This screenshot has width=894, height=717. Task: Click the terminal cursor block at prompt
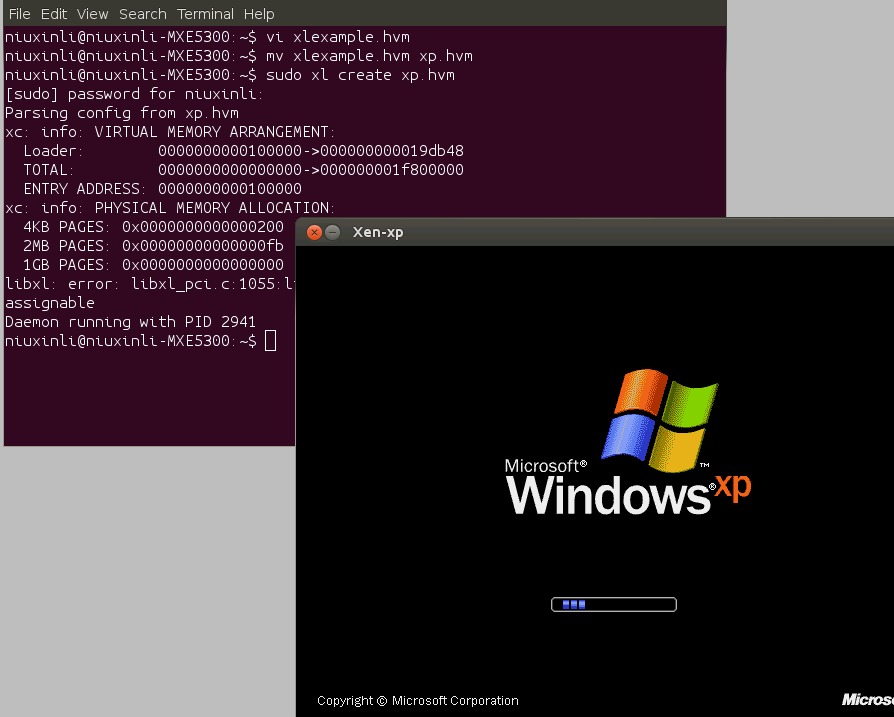coord(270,341)
